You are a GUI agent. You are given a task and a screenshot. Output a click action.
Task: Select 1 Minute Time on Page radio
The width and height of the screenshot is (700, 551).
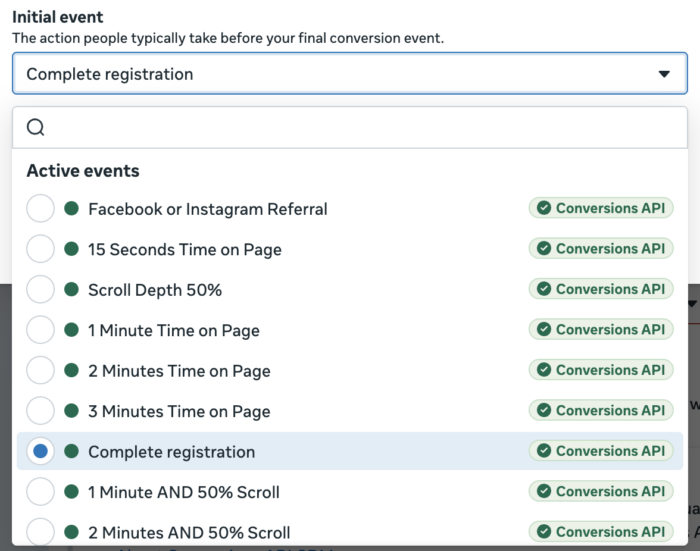point(40,330)
